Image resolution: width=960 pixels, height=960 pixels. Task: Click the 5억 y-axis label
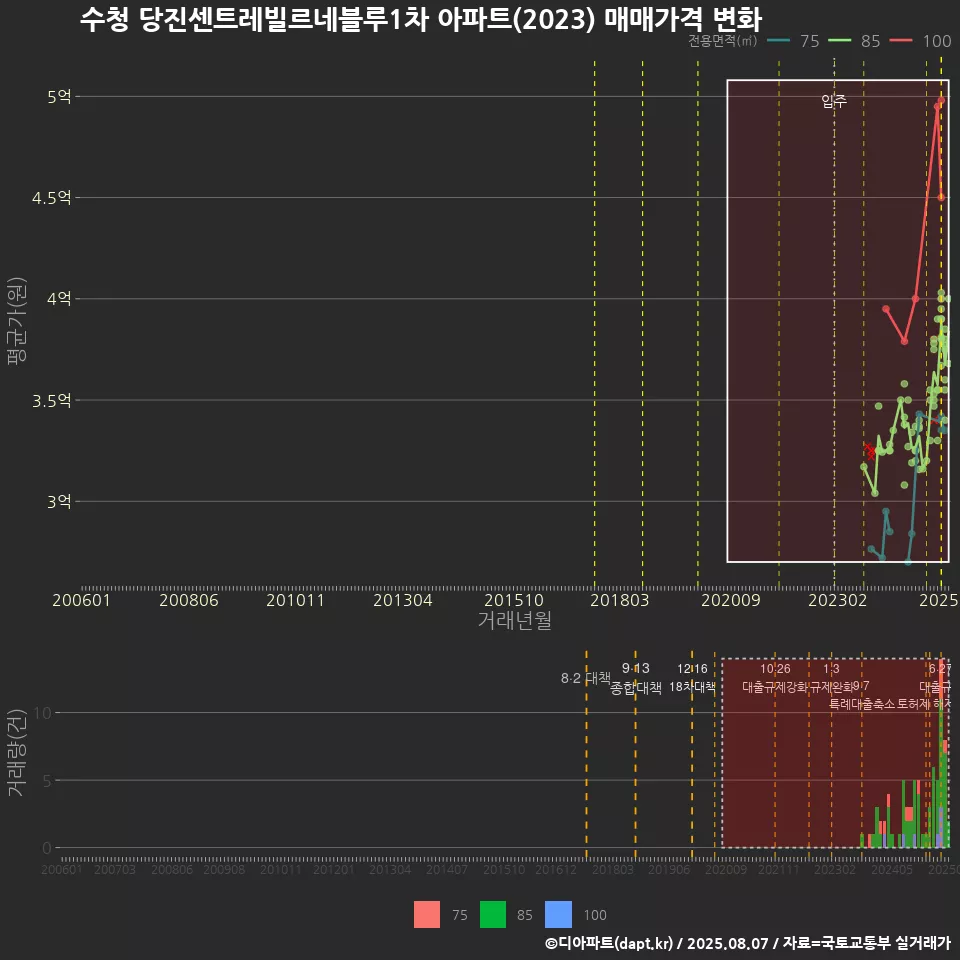(59, 97)
